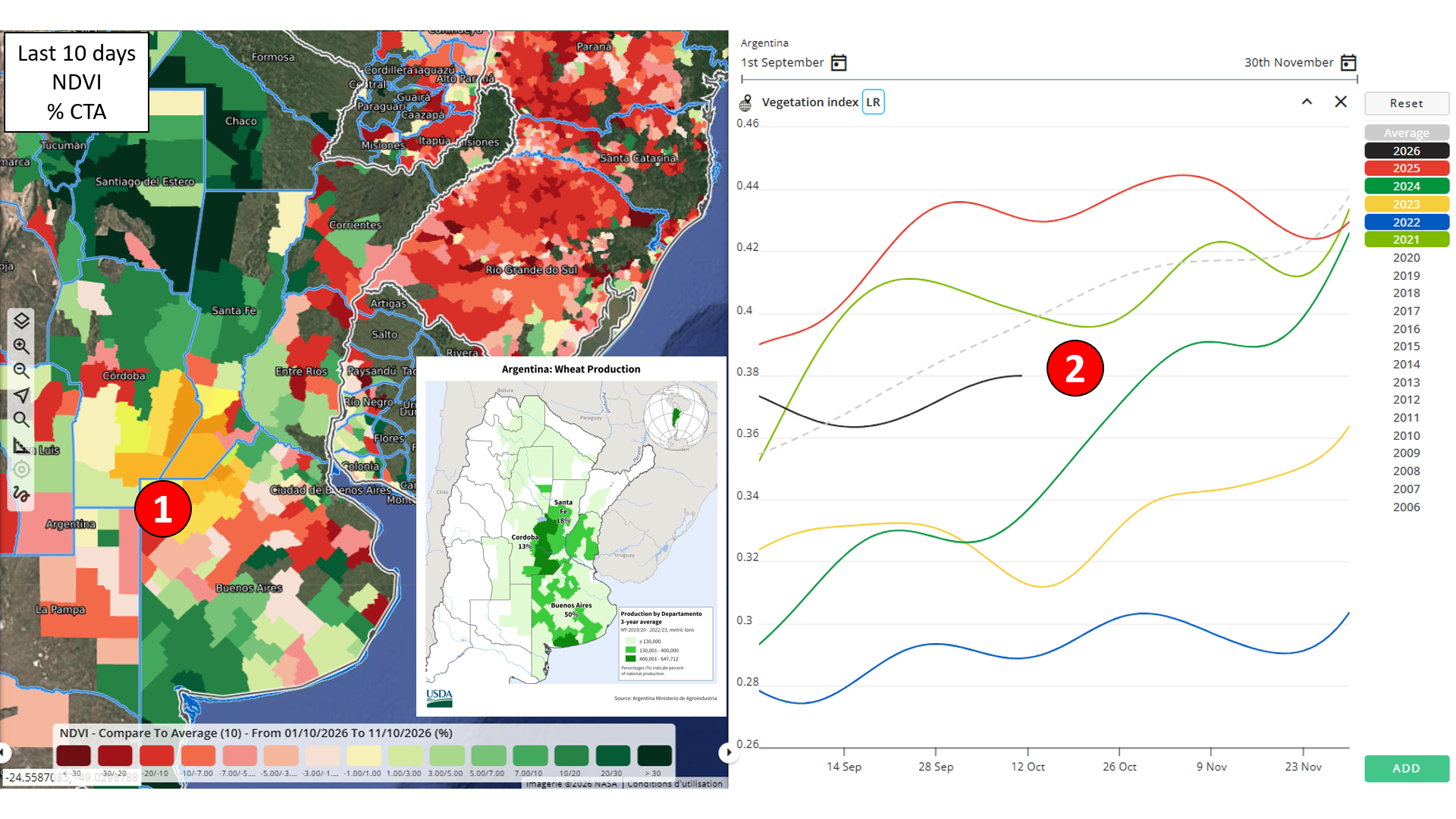Toggle the 2026 series off
1456x819 pixels.
1407,151
